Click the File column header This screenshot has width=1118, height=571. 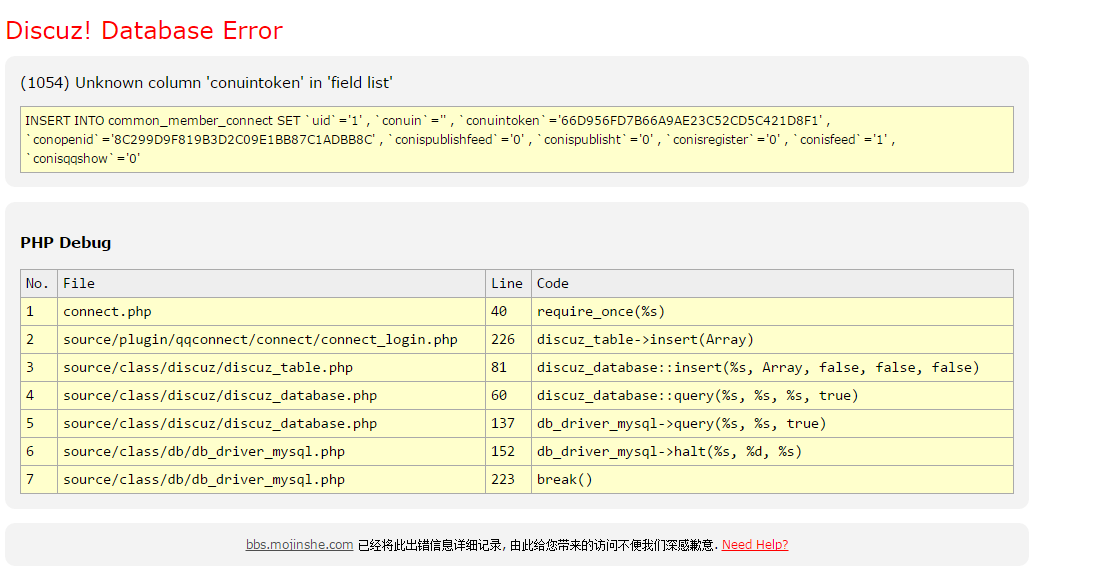pyautogui.click(x=272, y=284)
